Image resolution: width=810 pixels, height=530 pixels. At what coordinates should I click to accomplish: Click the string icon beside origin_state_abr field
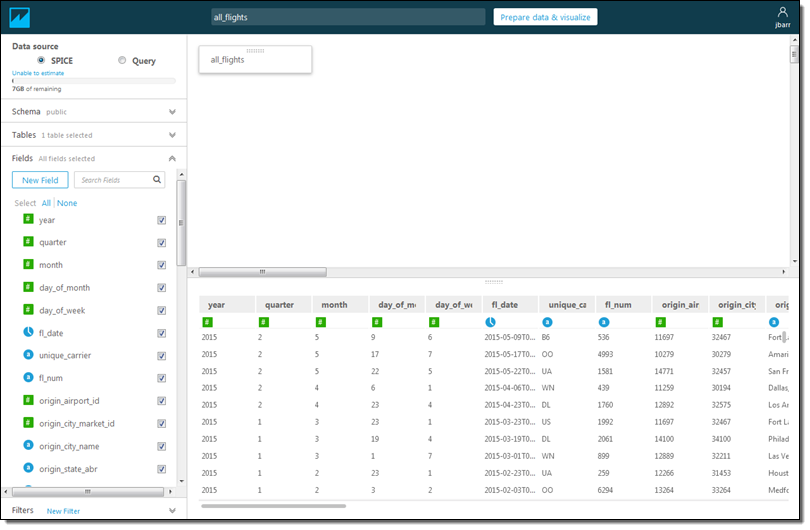(x=28, y=468)
